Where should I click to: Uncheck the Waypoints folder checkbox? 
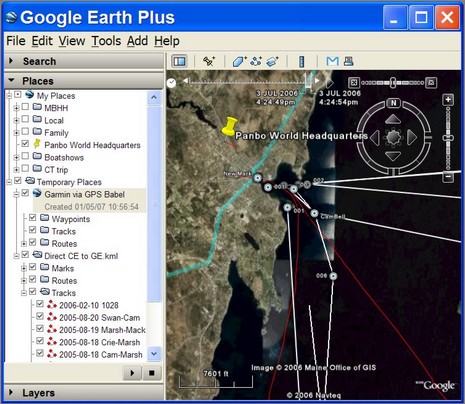click(32, 218)
